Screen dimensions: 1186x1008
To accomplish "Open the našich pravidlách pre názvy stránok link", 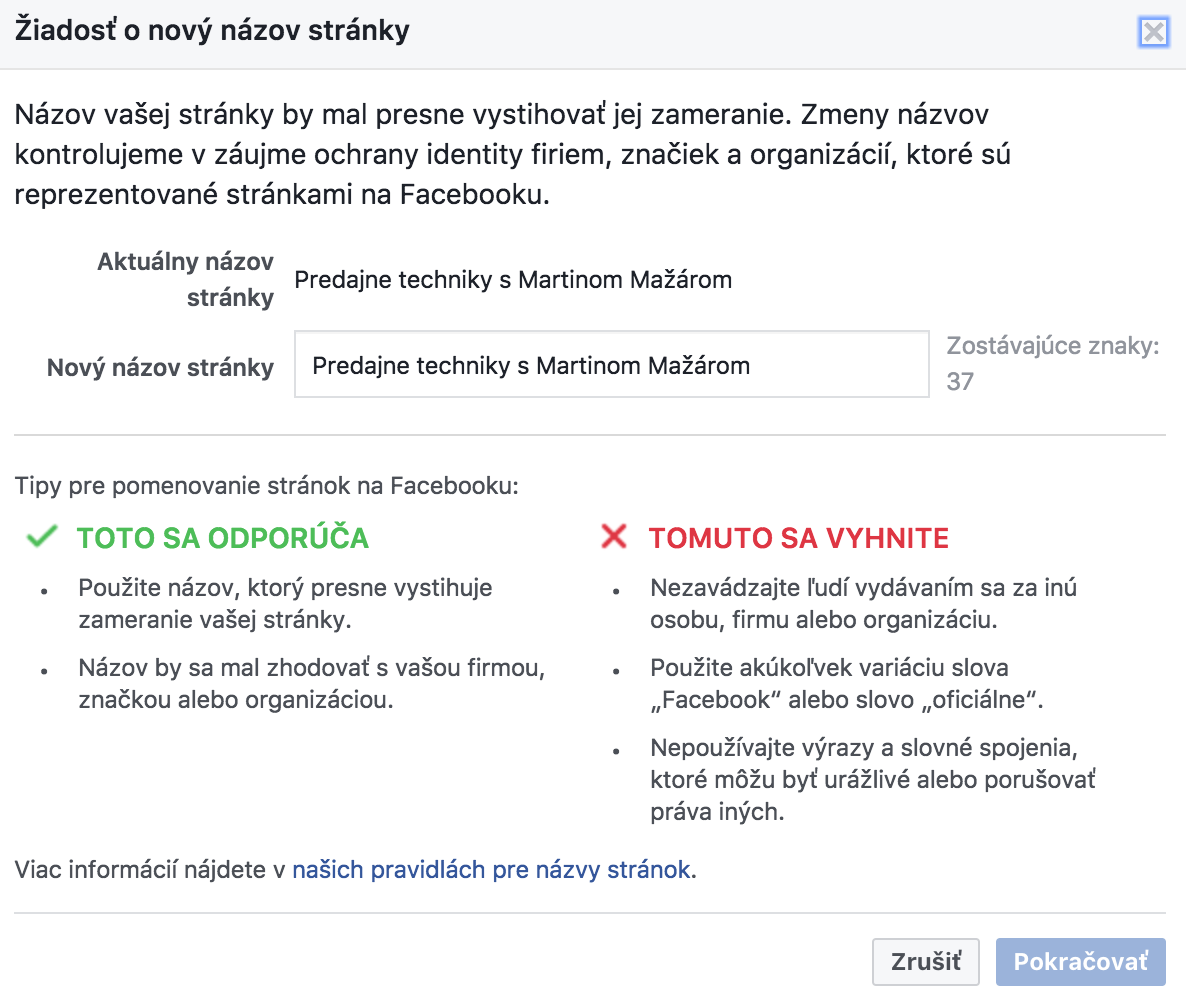I will (492, 870).
